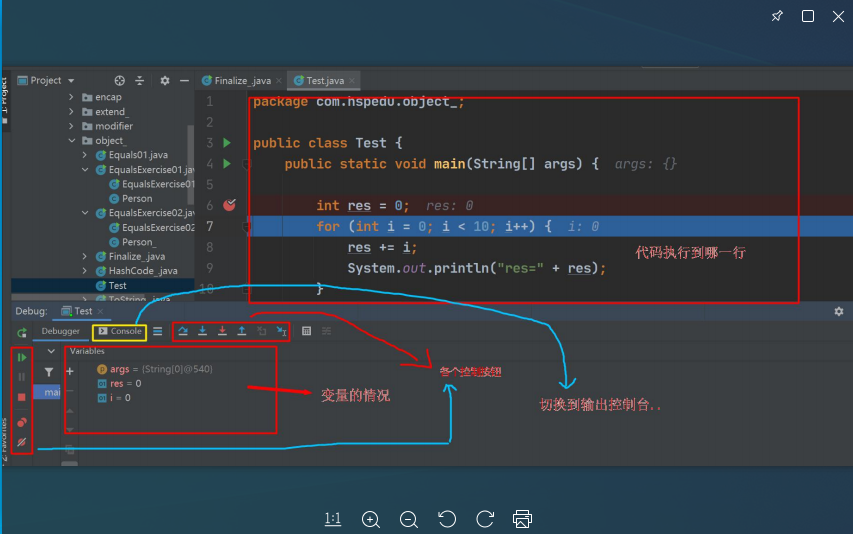Click the Drop Frame icon

pyautogui.click(x=262, y=331)
